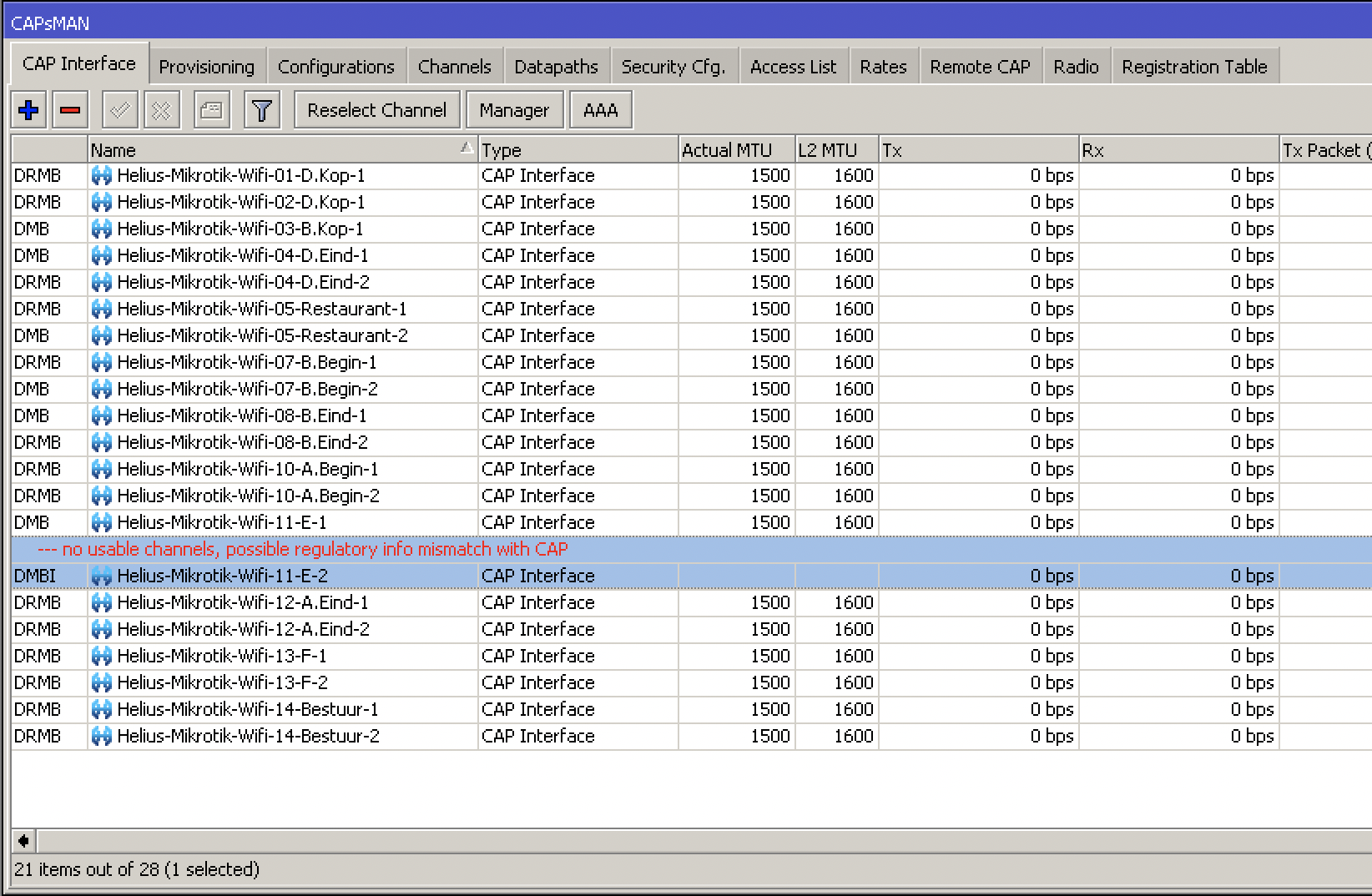Image resolution: width=1372 pixels, height=896 pixels.
Task: Click the wireless icon beside Helius-Mikrotik-Wifi-05-Restaurant-1
Action: tap(103, 309)
